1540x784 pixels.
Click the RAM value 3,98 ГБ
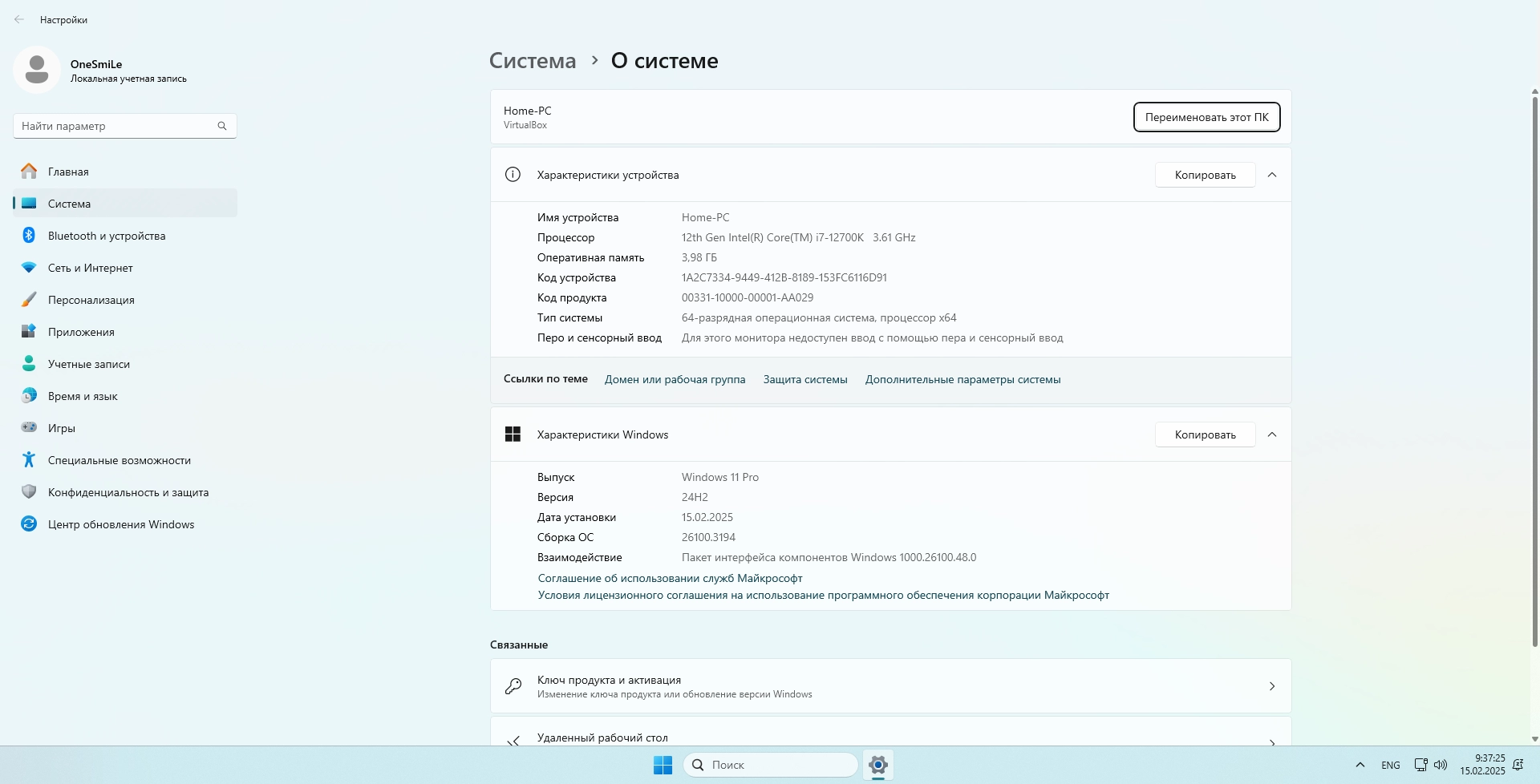tap(699, 257)
